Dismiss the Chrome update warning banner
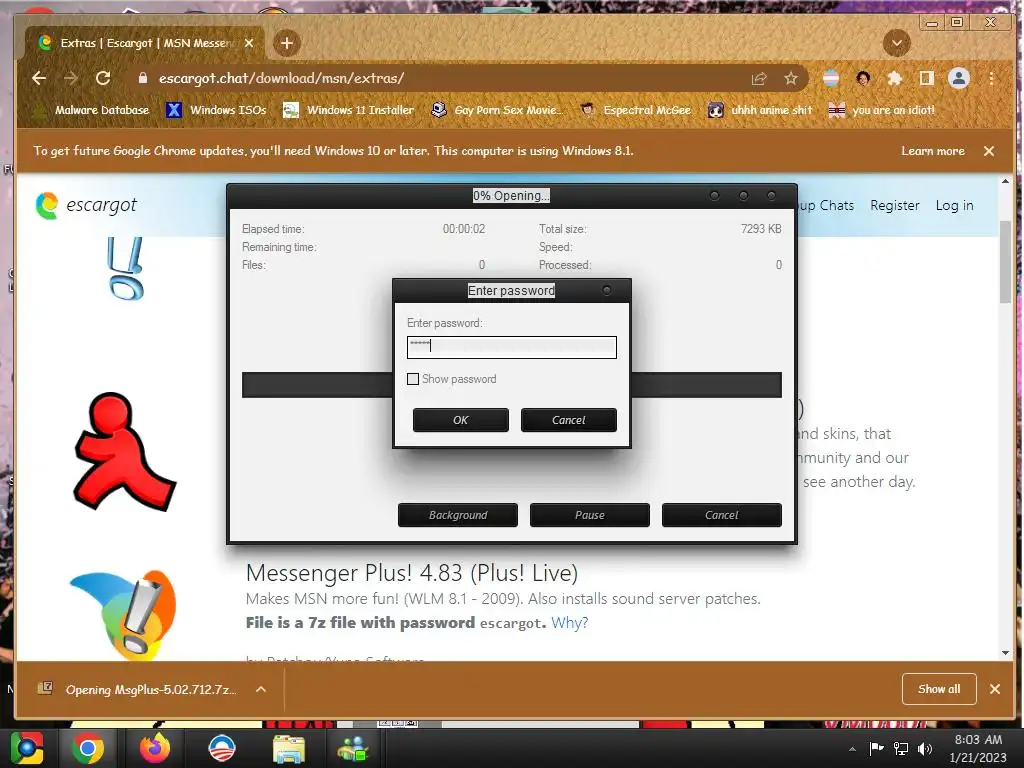1024x768 pixels. pyautogui.click(x=989, y=151)
